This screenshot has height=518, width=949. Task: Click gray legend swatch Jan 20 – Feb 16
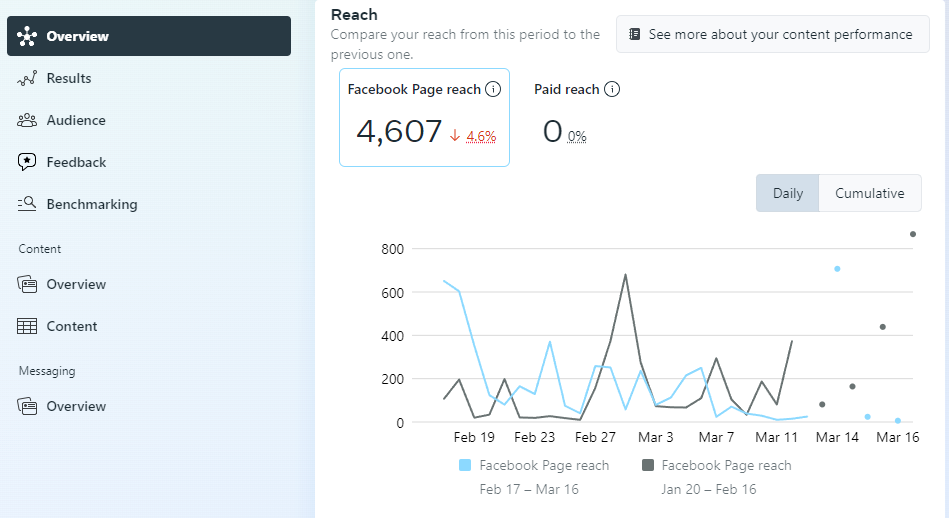pos(648,465)
